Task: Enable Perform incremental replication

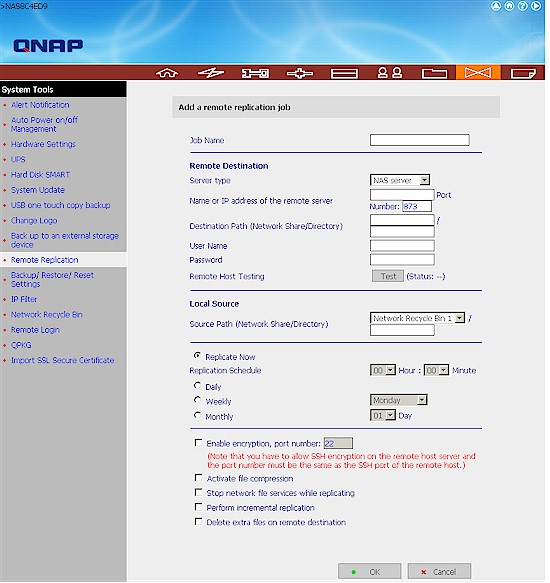Action: pos(199,507)
